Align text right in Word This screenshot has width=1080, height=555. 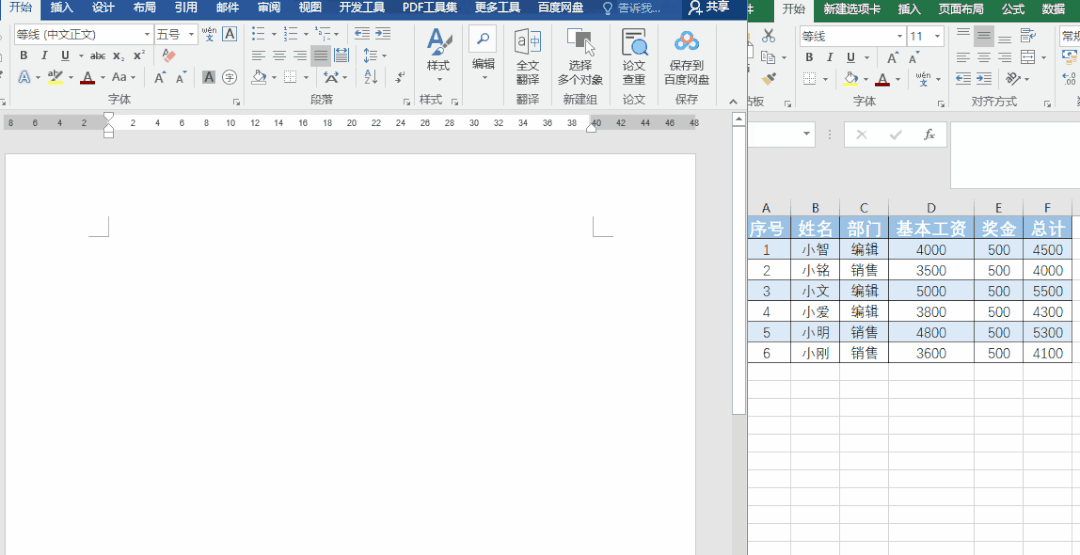(x=300, y=56)
